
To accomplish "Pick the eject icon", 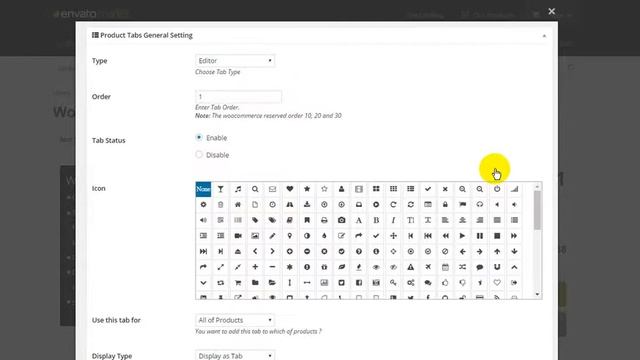I will tap(238, 251).
